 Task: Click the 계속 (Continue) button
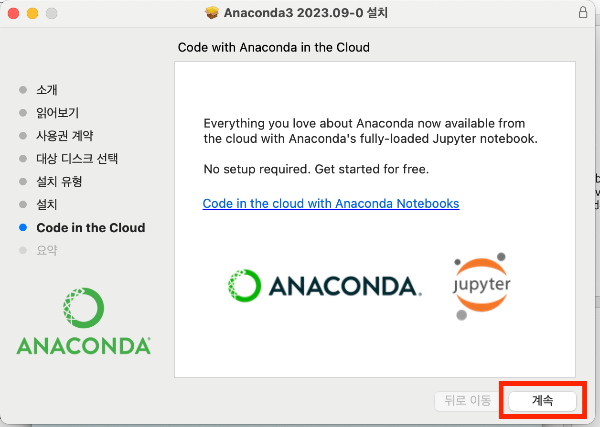tap(542, 401)
